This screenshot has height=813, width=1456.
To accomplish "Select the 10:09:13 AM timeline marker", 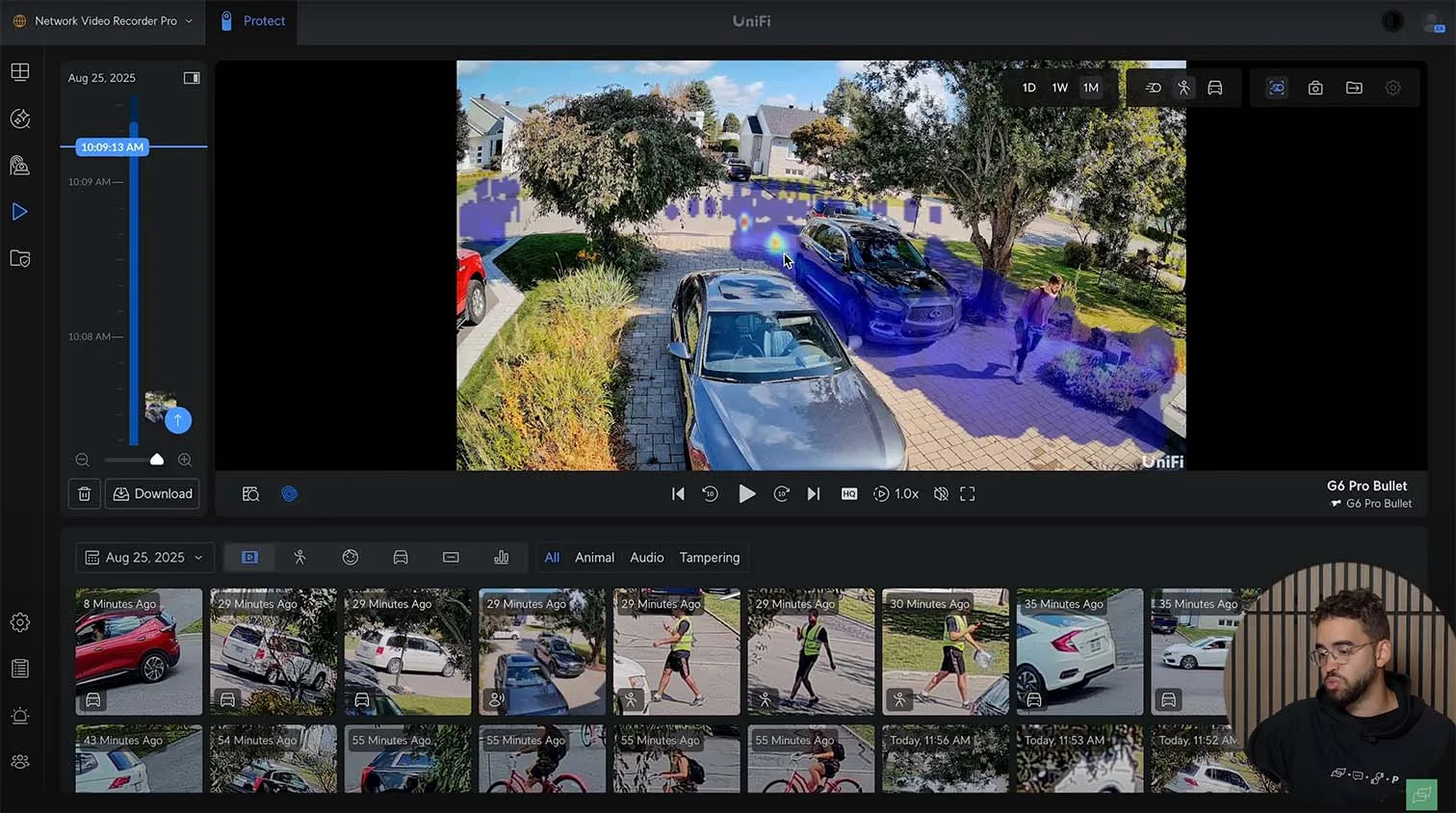I will pos(113,147).
